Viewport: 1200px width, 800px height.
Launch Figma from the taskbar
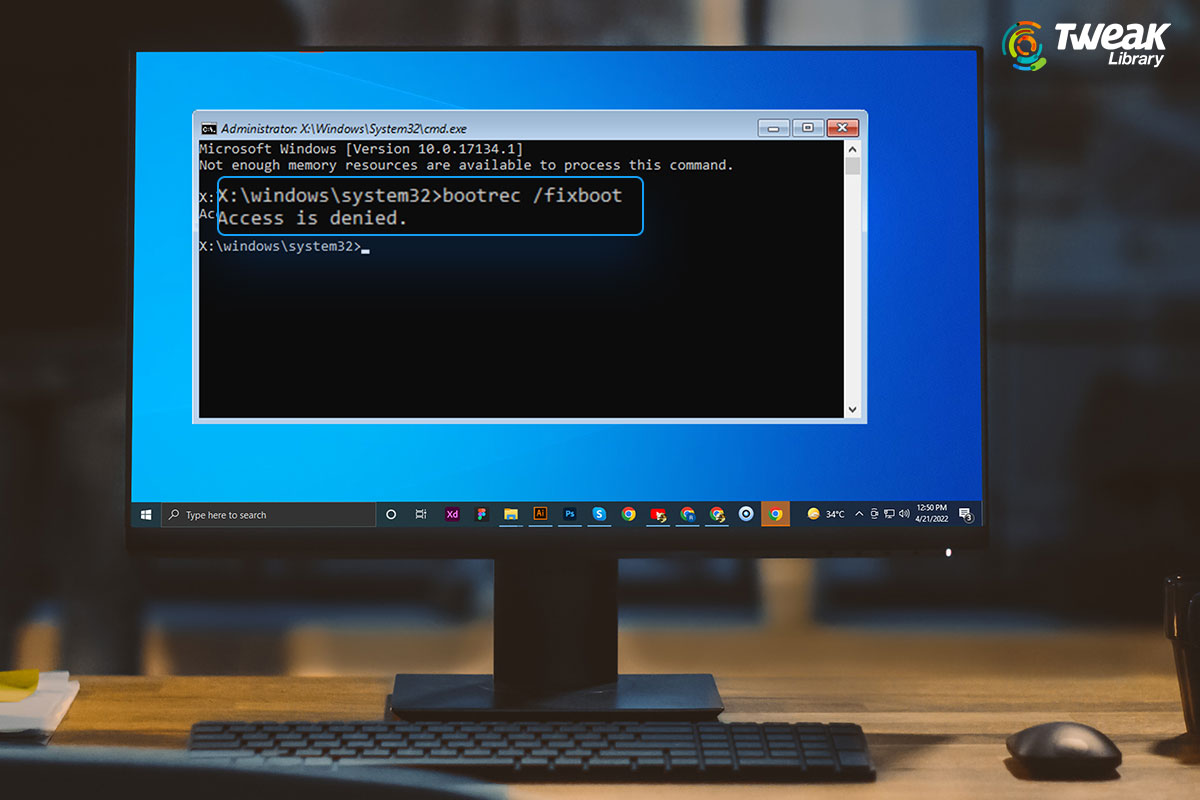[481, 514]
